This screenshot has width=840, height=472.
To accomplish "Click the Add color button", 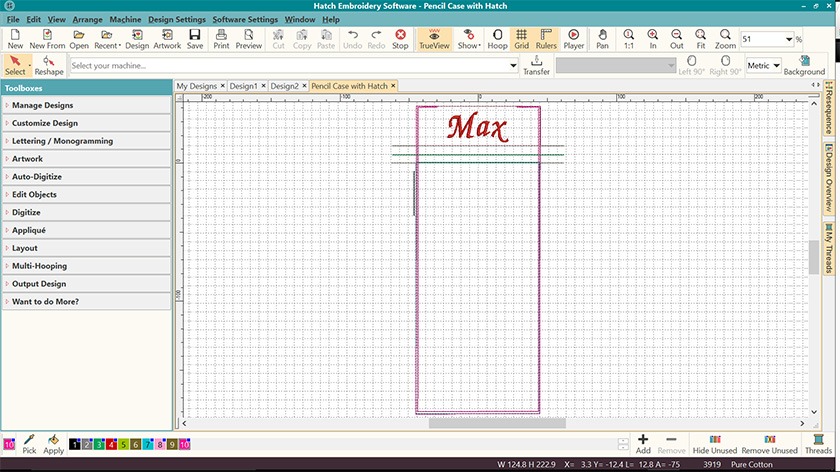I will [643, 444].
